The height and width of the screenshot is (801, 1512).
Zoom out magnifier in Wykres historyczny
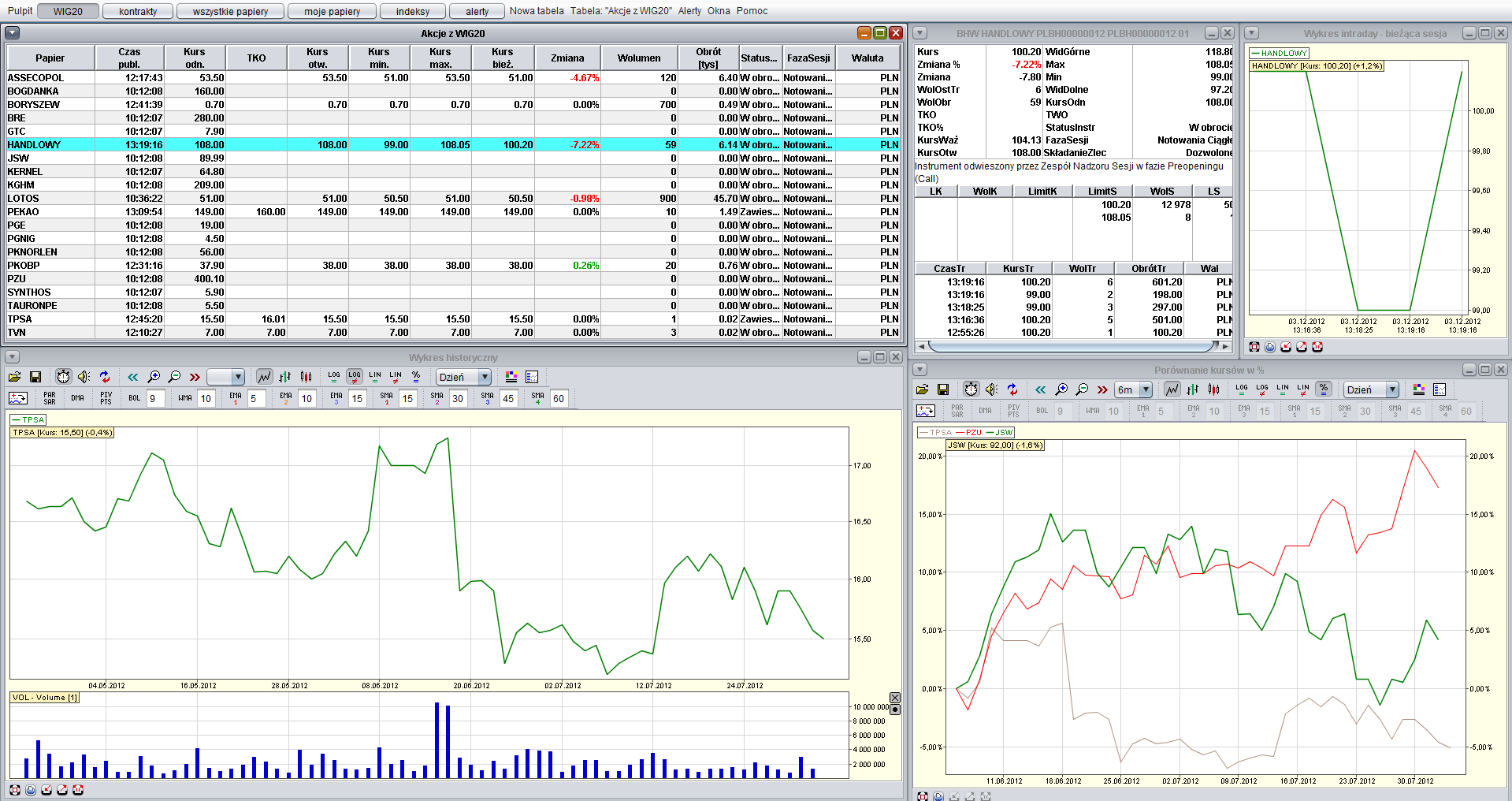(x=174, y=378)
